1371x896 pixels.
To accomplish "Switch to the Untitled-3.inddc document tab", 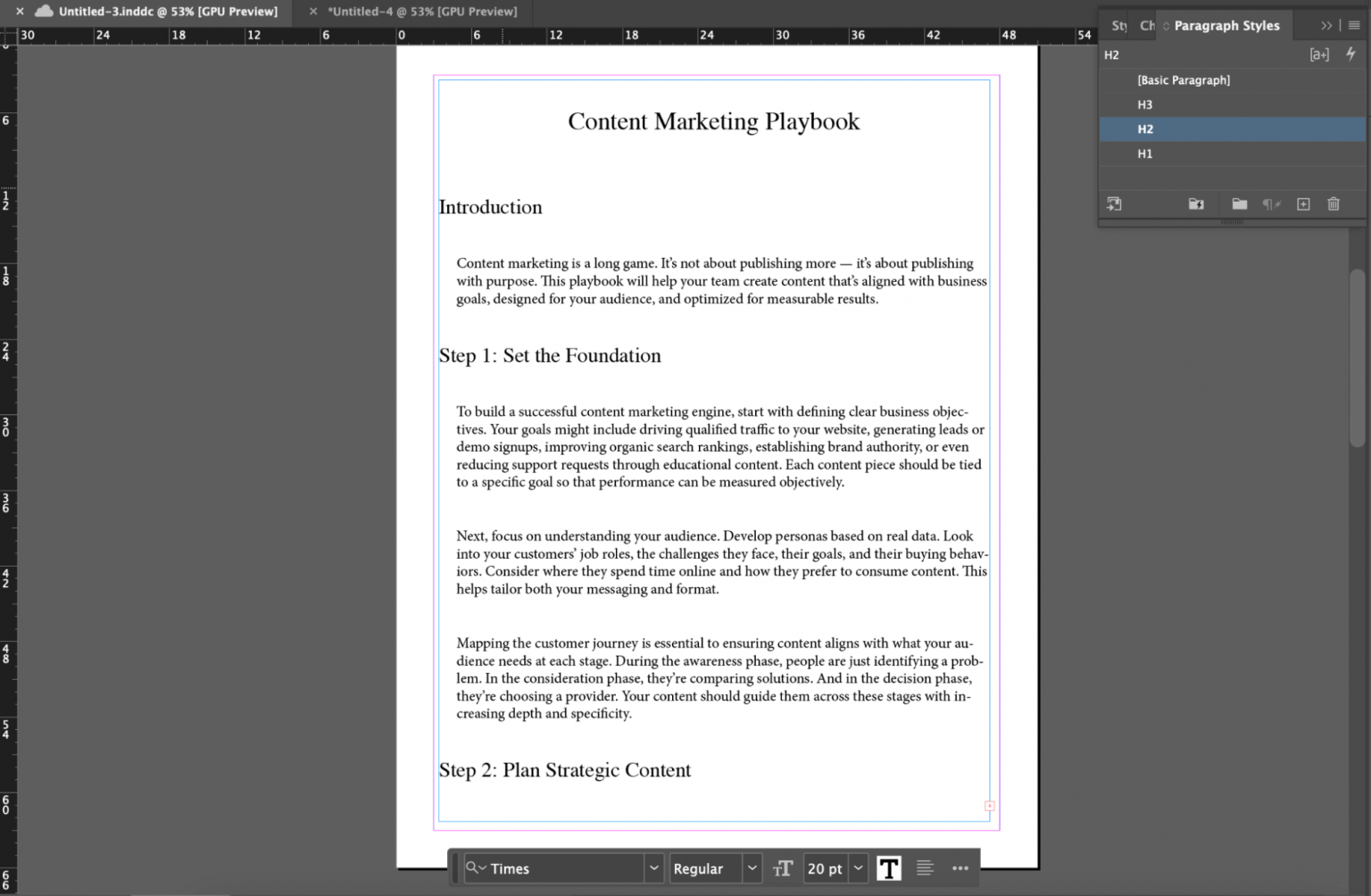I will [168, 12].
